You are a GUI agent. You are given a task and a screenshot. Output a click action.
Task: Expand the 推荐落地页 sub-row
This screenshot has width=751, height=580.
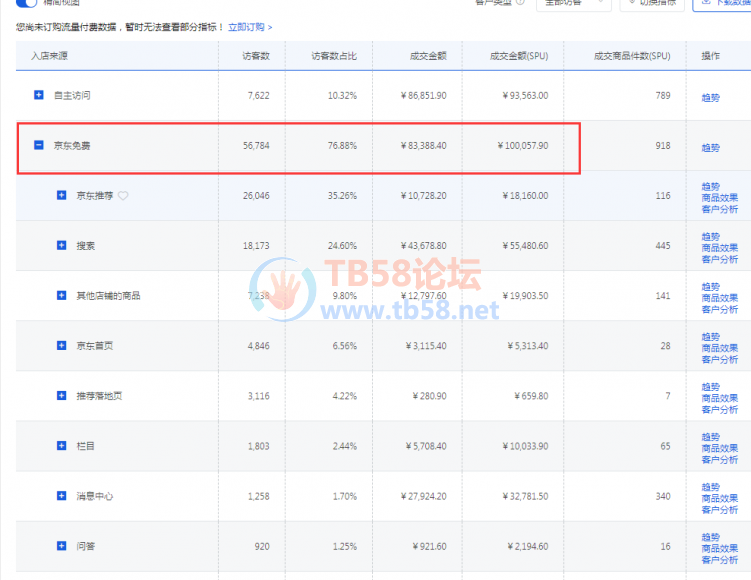tap(61, 395)
